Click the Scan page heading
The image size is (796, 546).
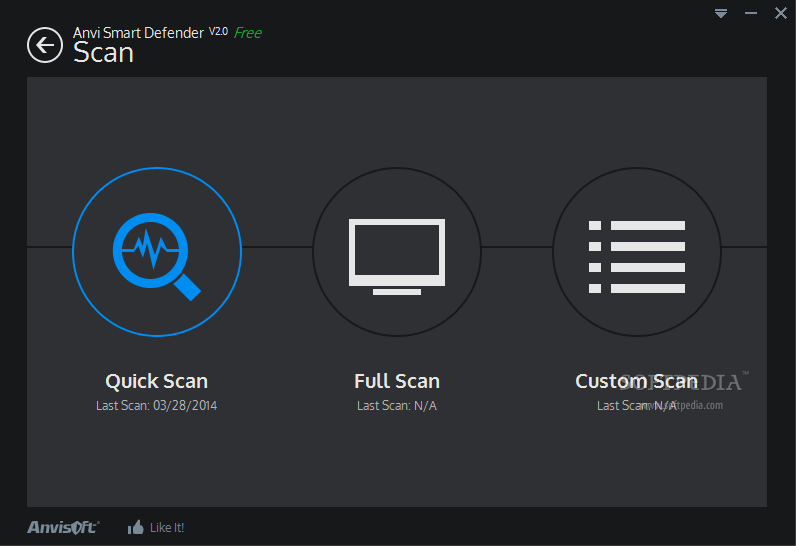click(x=104, y=53)
